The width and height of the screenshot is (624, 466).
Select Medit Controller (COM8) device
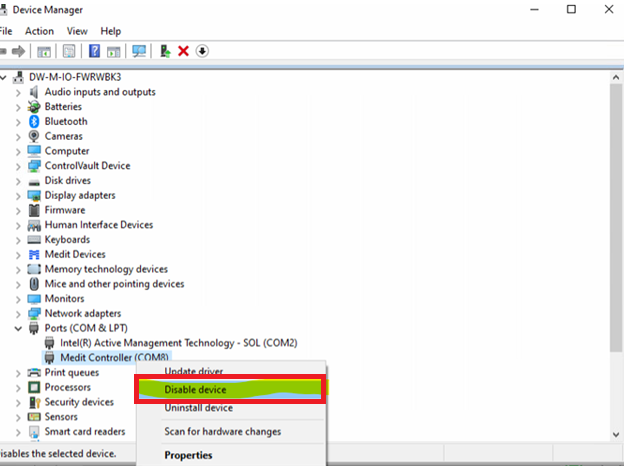click(114, 357)
